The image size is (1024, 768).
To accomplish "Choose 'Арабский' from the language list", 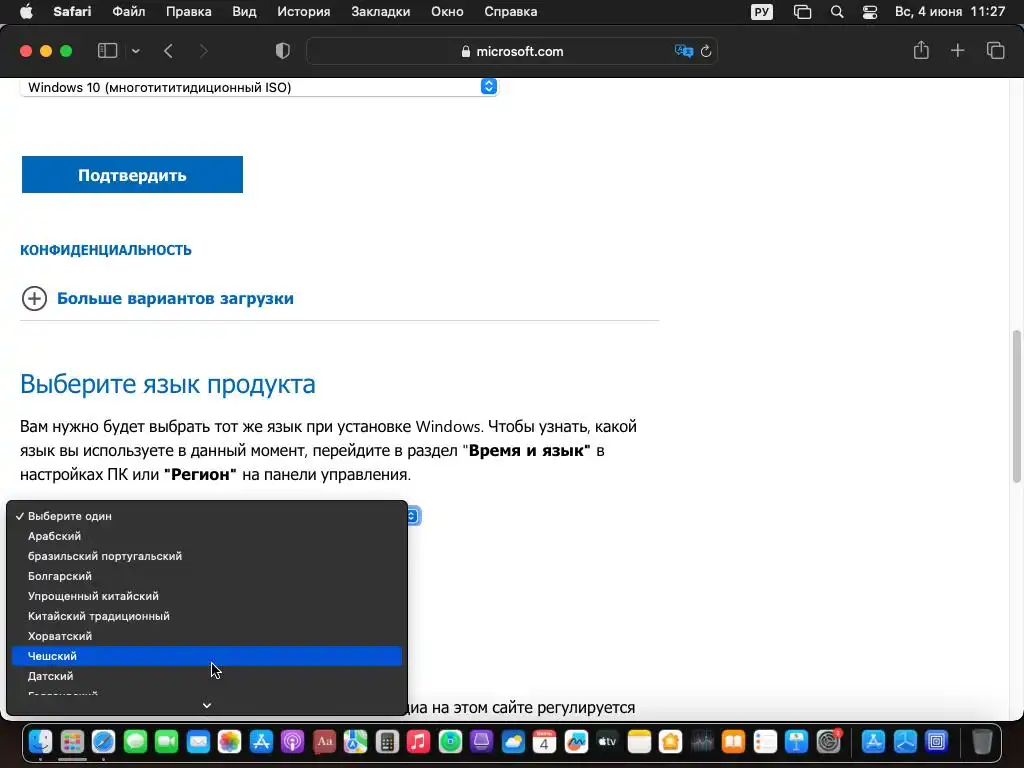I will click(207, 536).
